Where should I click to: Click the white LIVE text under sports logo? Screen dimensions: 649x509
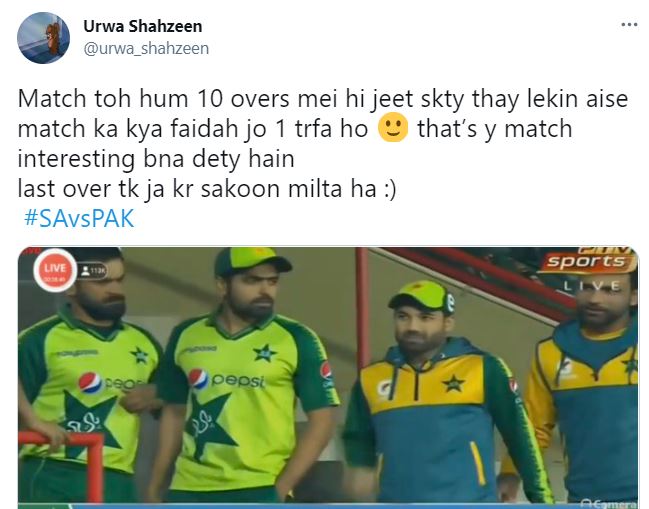[592, 286]
